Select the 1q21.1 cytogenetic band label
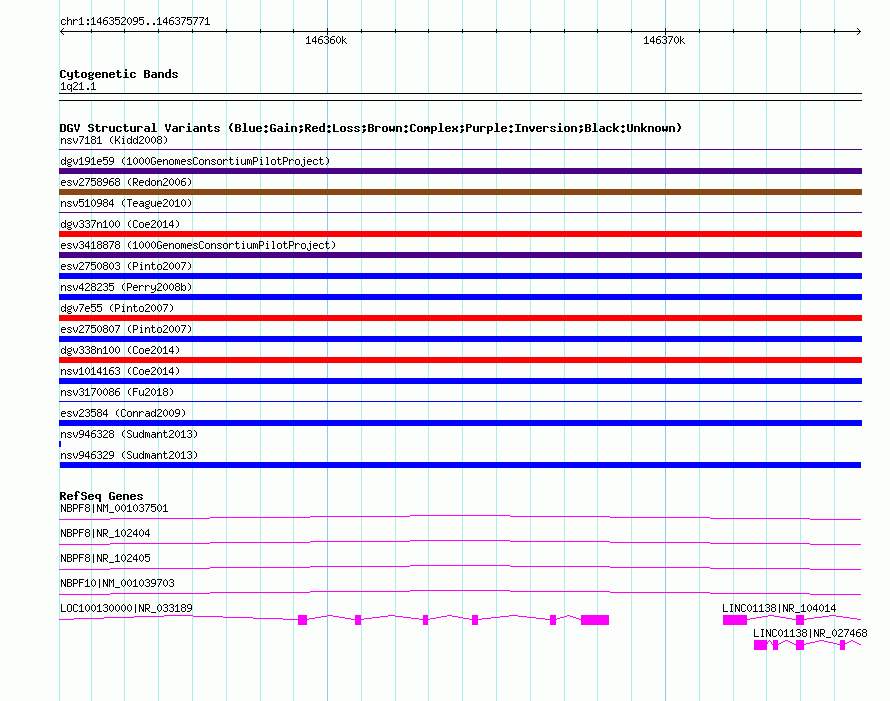 78,86
